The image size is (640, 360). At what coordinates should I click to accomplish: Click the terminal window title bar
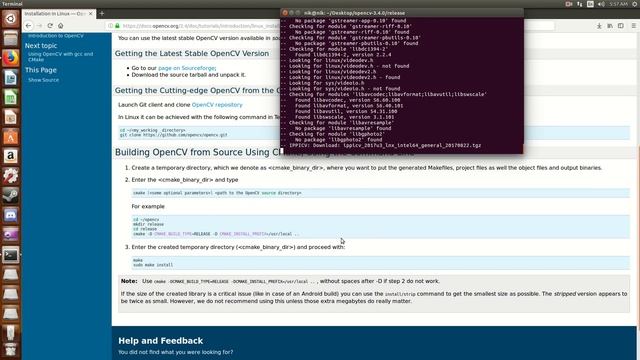click(x=402, y=13)
